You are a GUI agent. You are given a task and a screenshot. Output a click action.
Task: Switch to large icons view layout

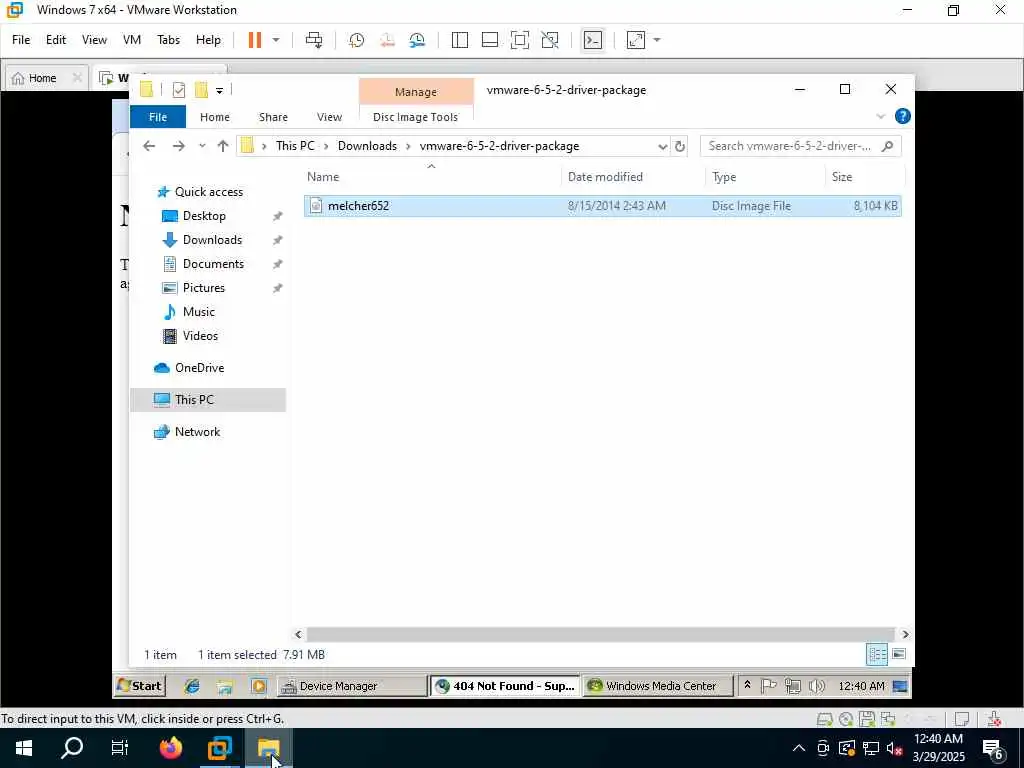899,654
